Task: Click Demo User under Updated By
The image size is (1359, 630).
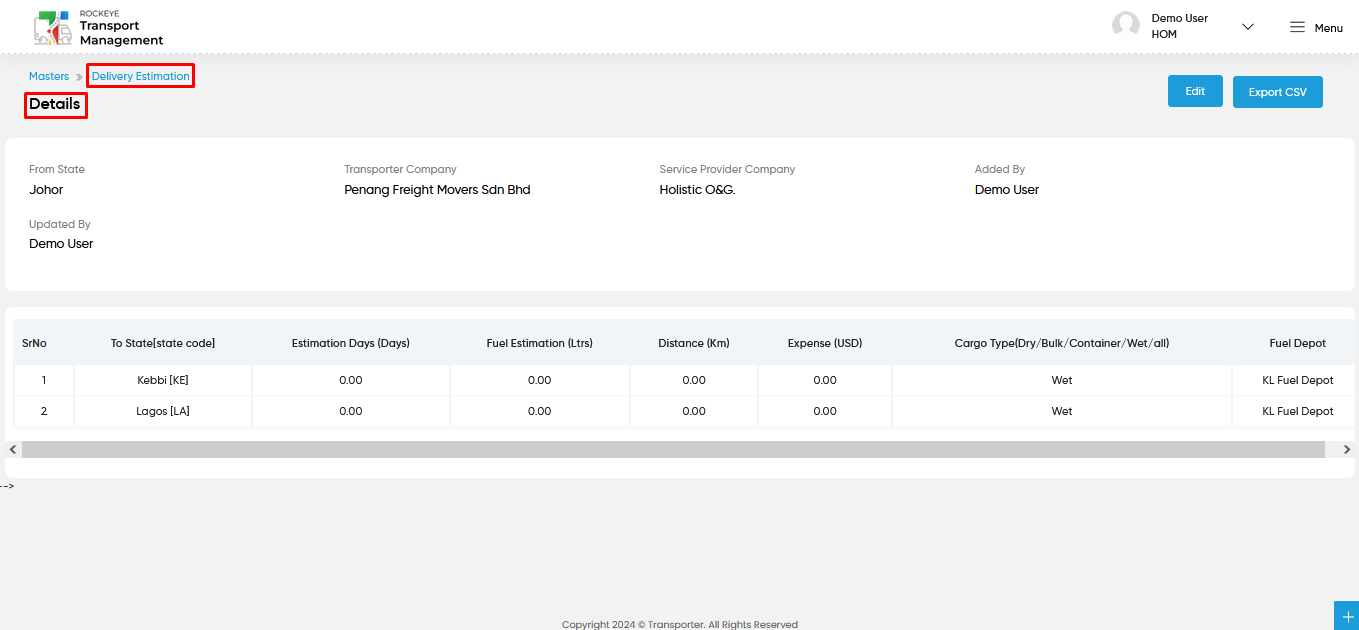Action: point(61,243)
